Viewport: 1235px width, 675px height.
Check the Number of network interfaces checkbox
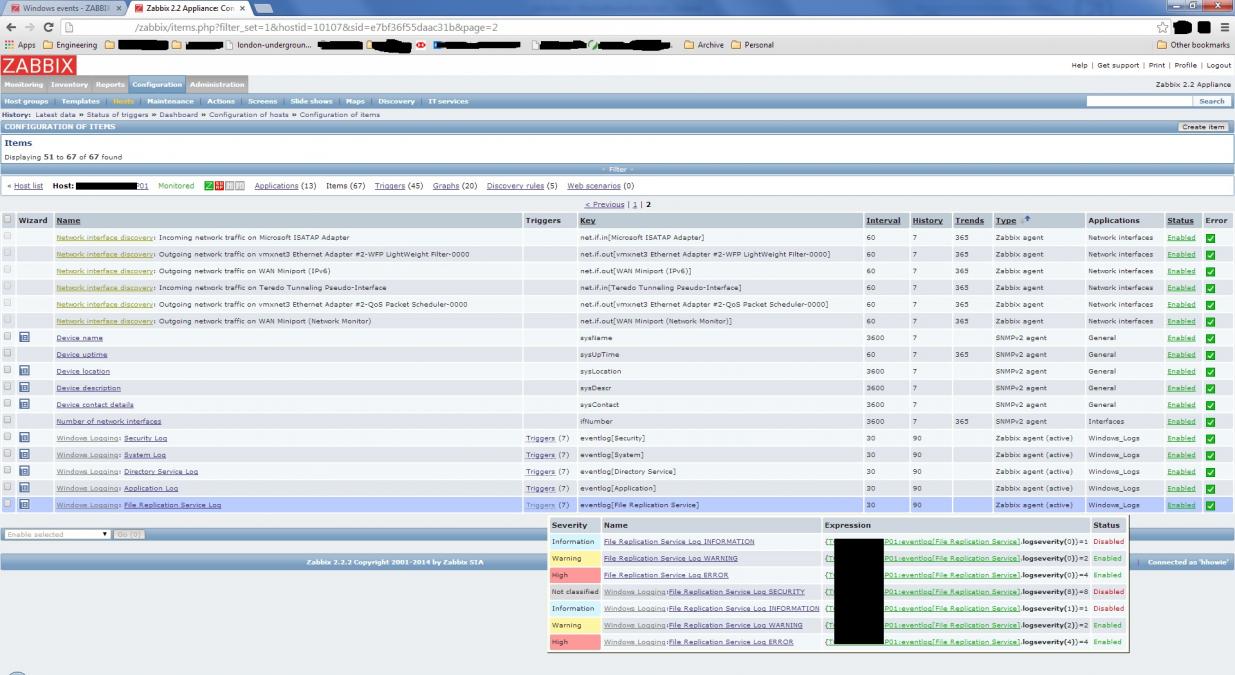(x=8, y=421)
